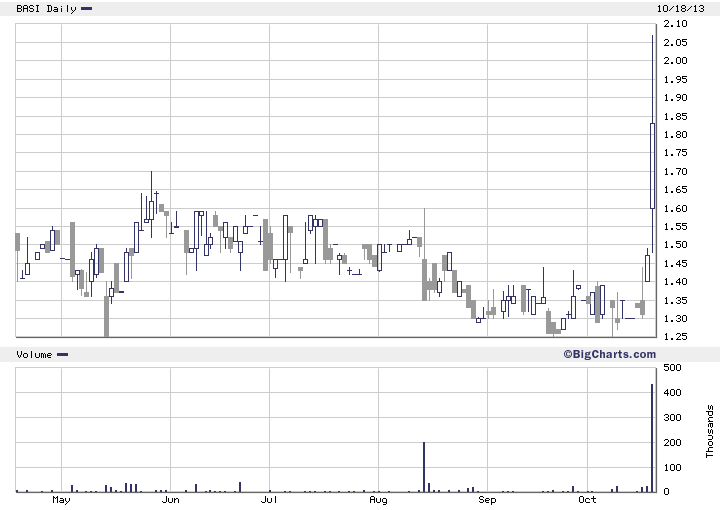
Task: Click the 1.75 price axis label
Action: coord(675,152)
